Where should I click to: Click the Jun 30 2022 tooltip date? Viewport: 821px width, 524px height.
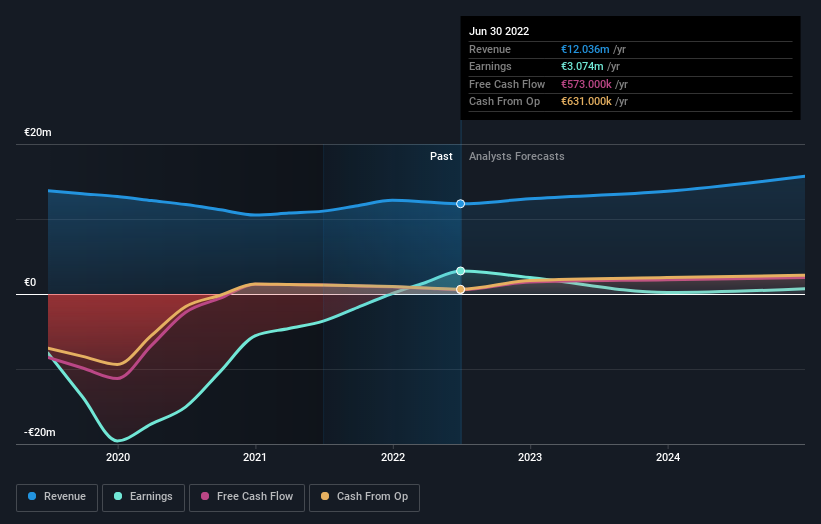(x=499, y=31)
